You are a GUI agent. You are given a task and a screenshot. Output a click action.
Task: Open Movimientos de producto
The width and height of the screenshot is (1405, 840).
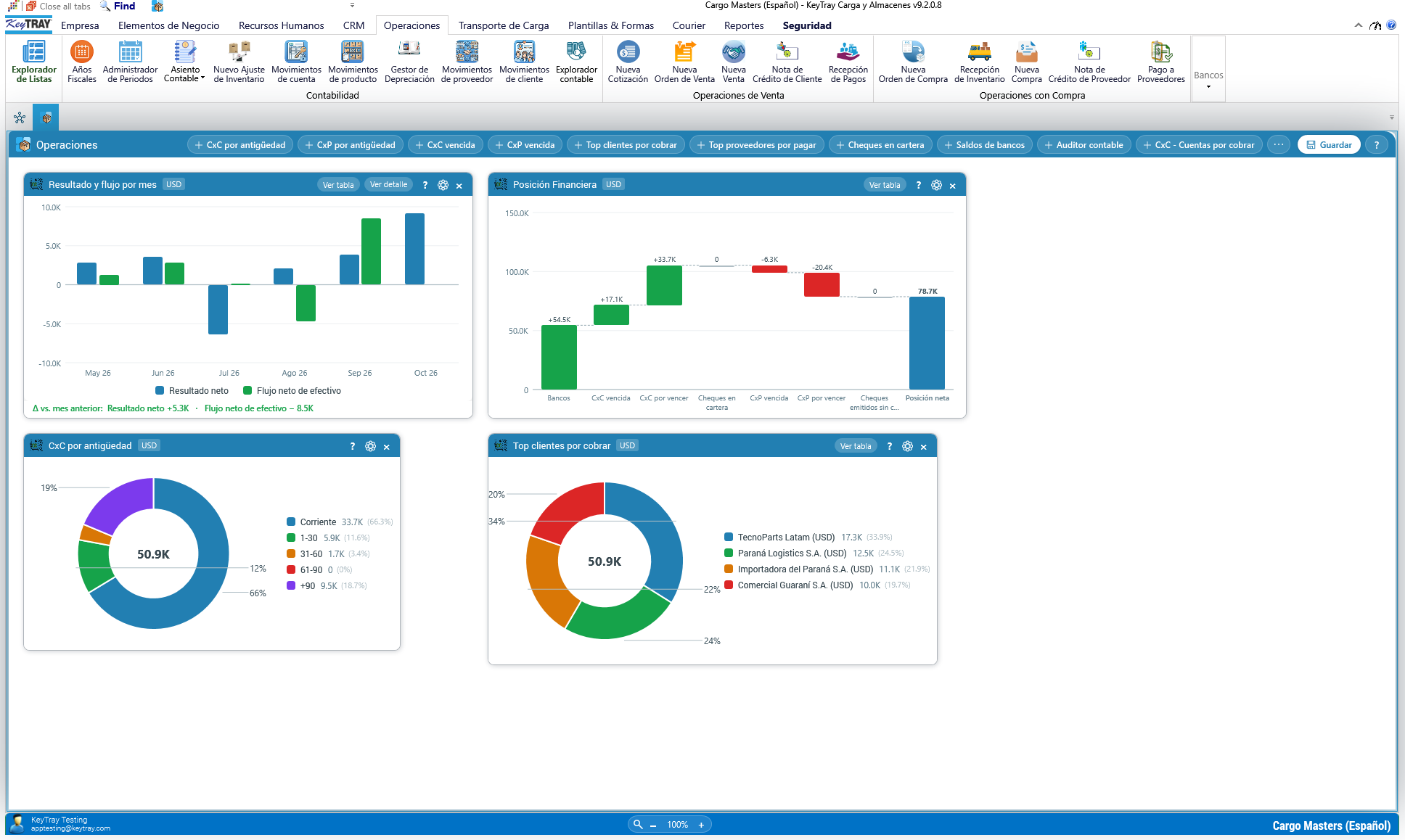353,62
